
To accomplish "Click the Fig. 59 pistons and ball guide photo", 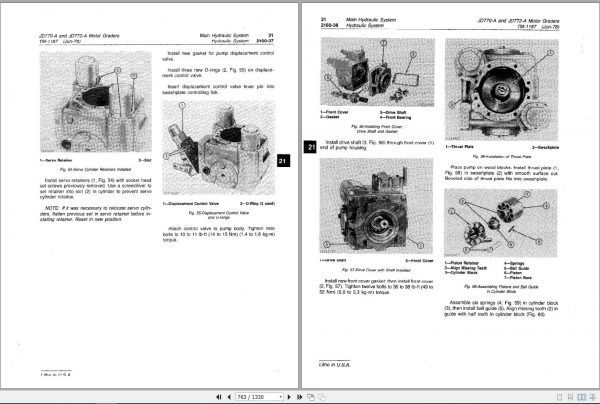I will coord(501,223).
